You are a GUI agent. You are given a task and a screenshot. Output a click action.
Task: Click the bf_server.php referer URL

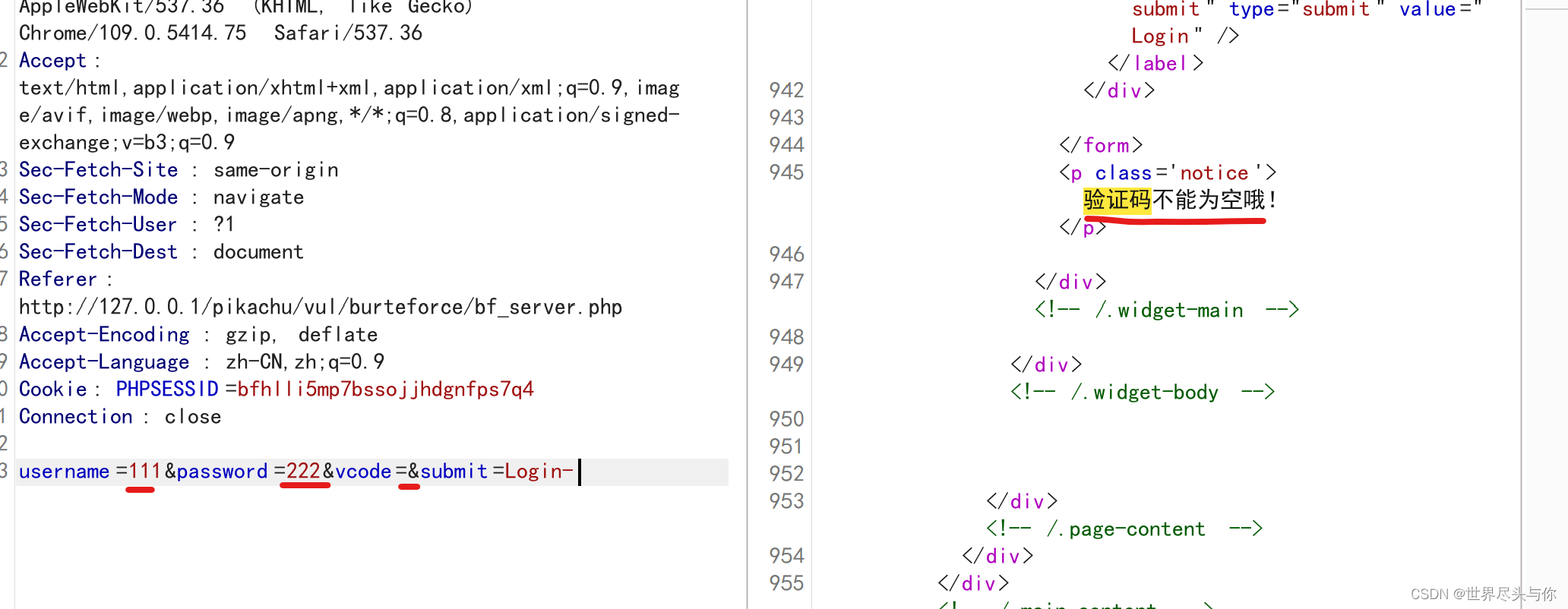[321, 307]
